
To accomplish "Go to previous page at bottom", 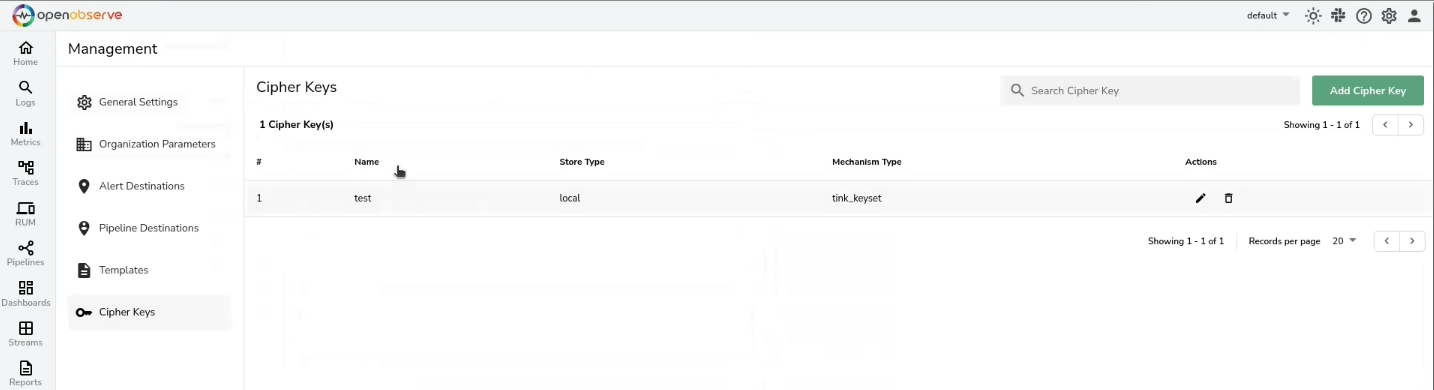I will click(1386, 241).
